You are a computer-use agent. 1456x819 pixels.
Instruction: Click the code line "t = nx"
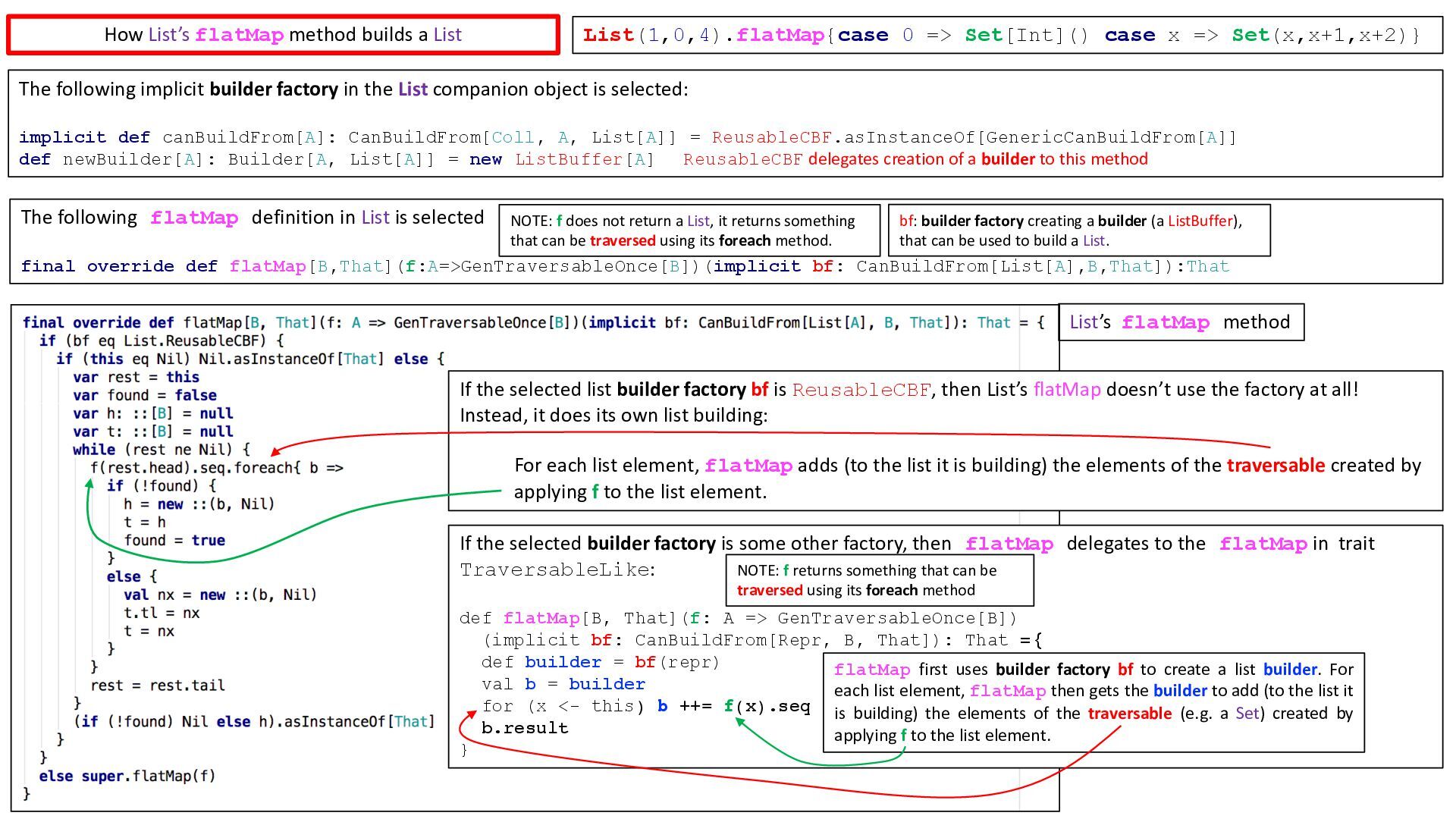click(149, 631)
